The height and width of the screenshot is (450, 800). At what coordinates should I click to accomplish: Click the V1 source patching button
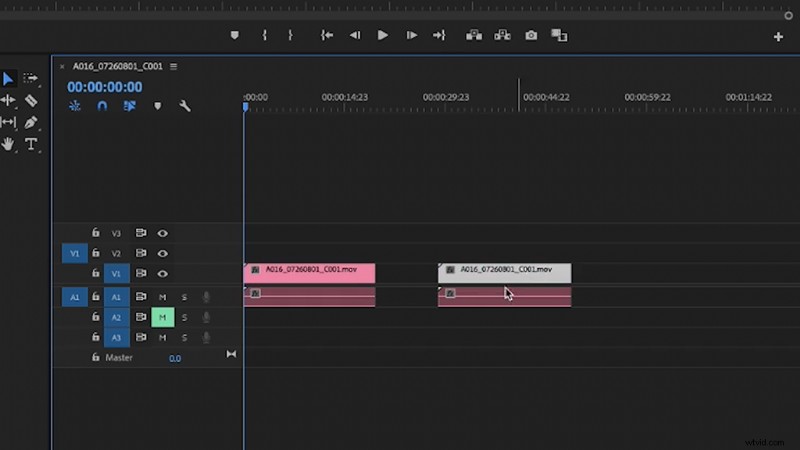tap(74, 253)
